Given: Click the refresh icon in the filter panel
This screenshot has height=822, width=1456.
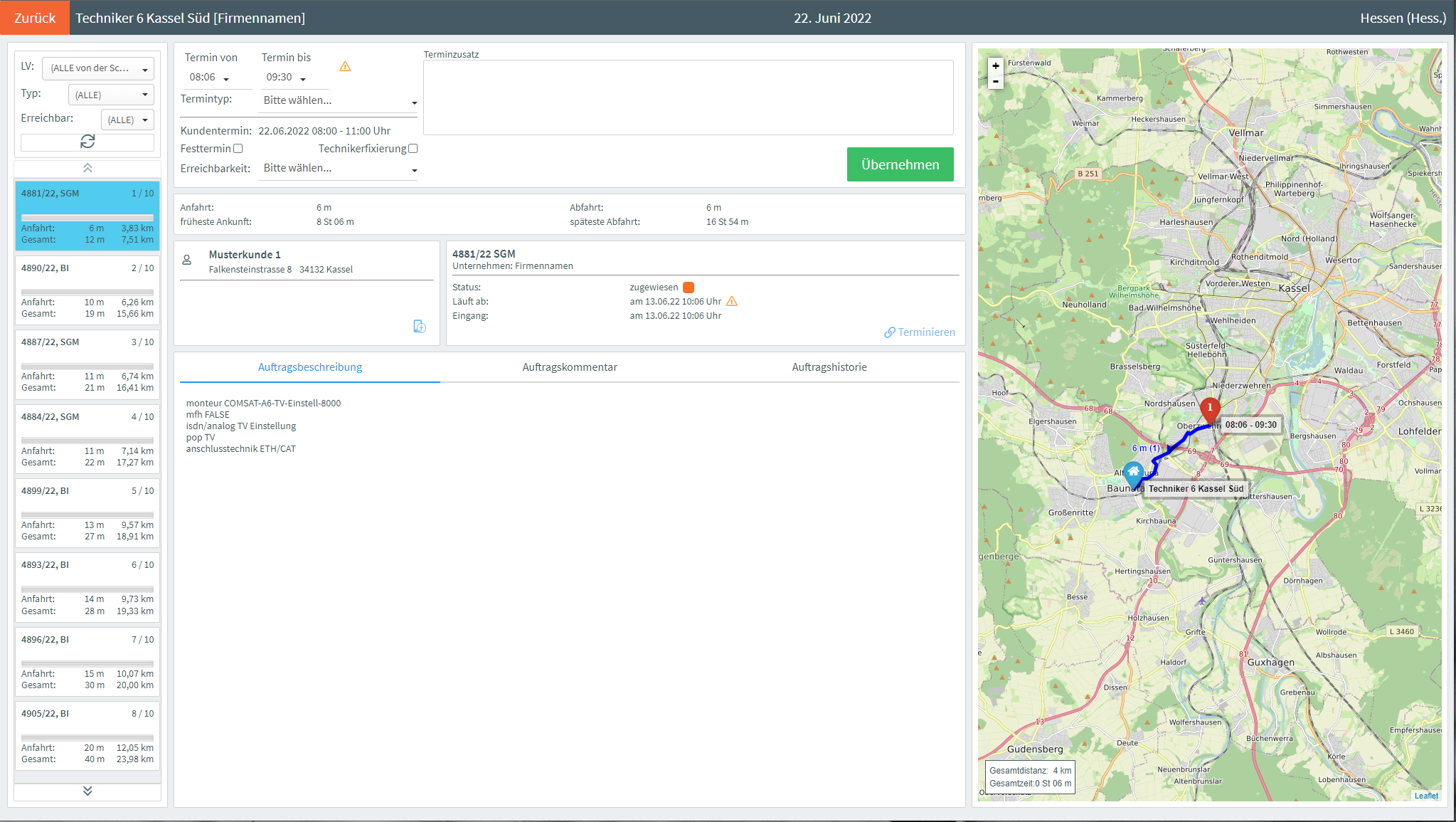Looking at the screenshot, I should 87,142.
